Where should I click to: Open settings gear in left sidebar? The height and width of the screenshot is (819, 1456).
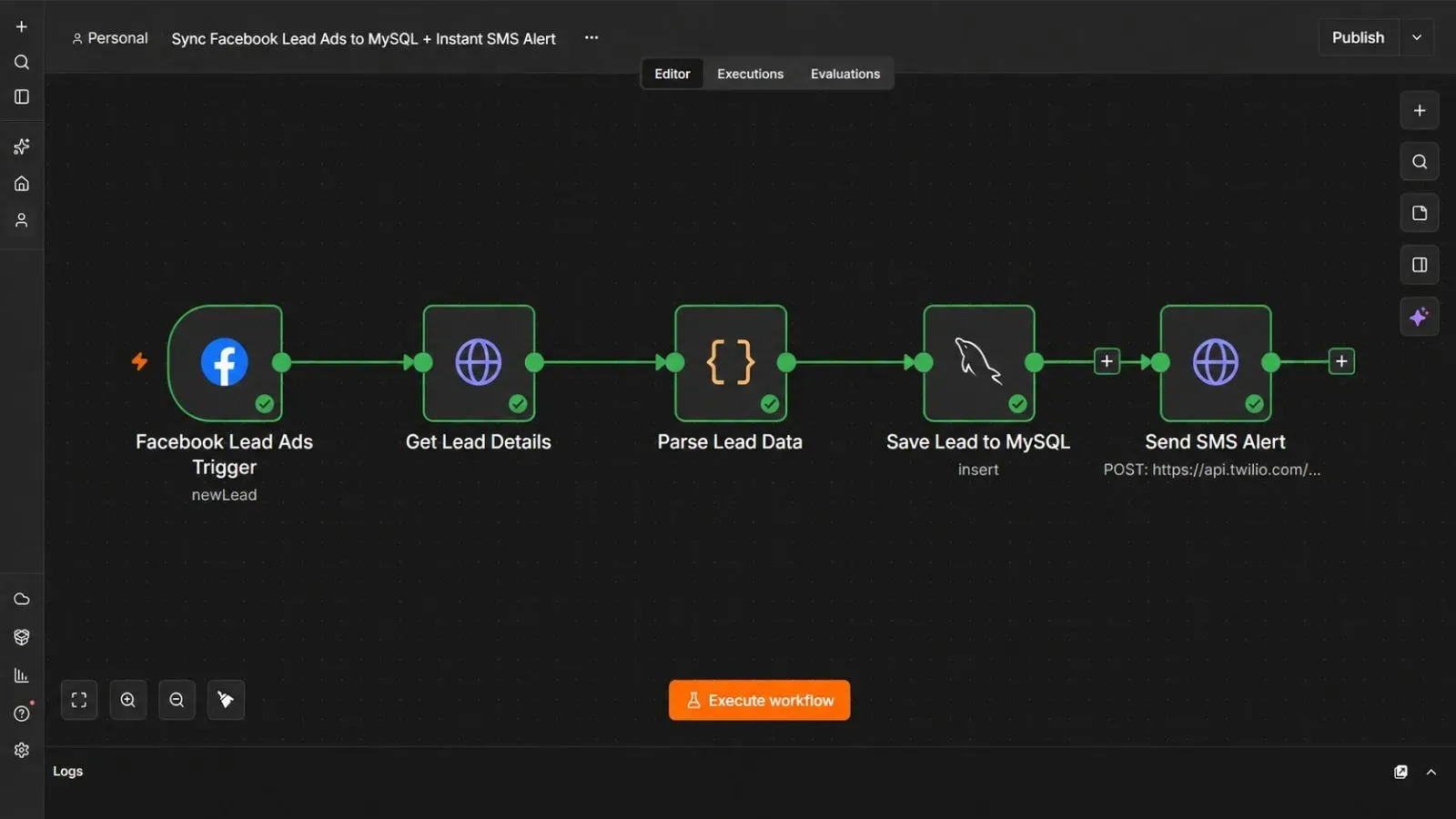tap(22, 750)
